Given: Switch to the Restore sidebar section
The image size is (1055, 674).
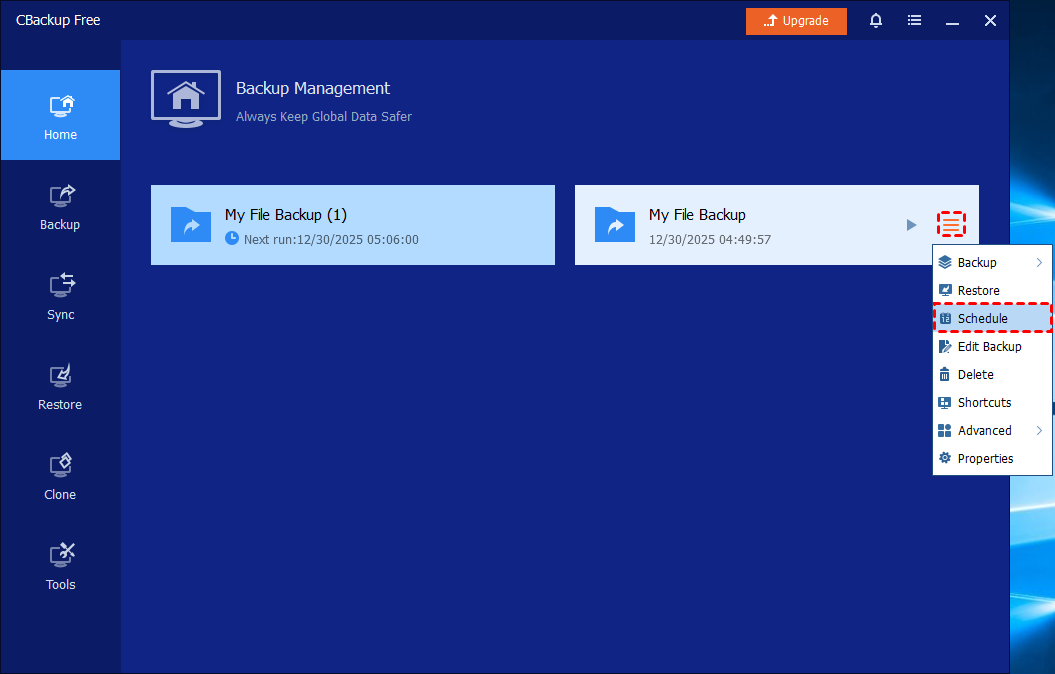Looking at the screenshot, I should coord(60,386).
